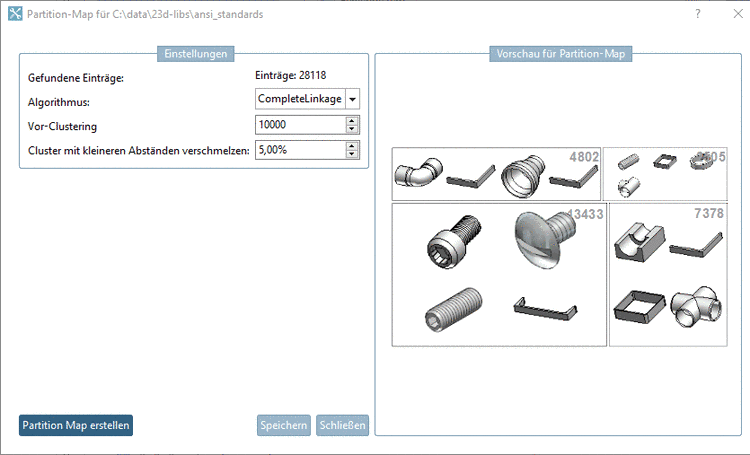Image resolution: width=750 pixels, height=455 pixels.
Task: Click Partition Map erstellen button
Action: pos(76,425)
